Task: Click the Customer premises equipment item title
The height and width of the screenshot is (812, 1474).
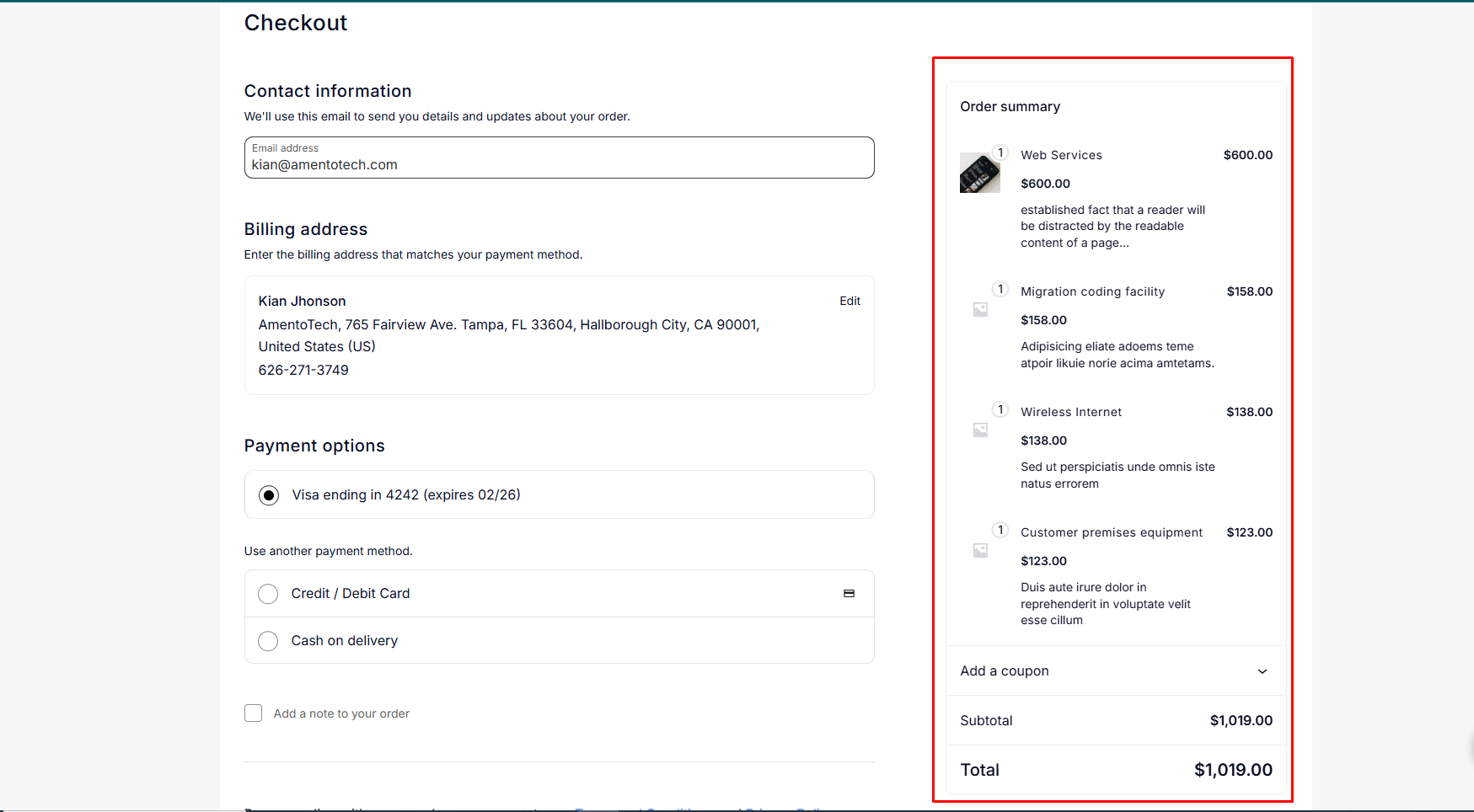Action: 1111,532
